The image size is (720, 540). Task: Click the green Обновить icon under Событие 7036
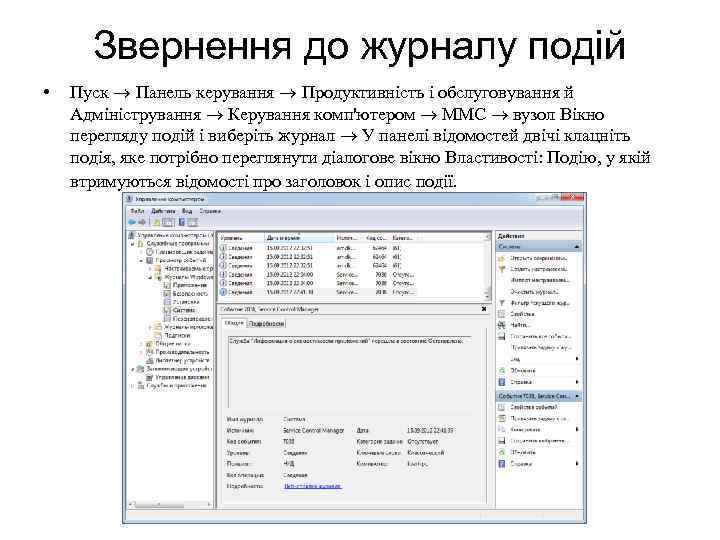(x=502, y=452)
